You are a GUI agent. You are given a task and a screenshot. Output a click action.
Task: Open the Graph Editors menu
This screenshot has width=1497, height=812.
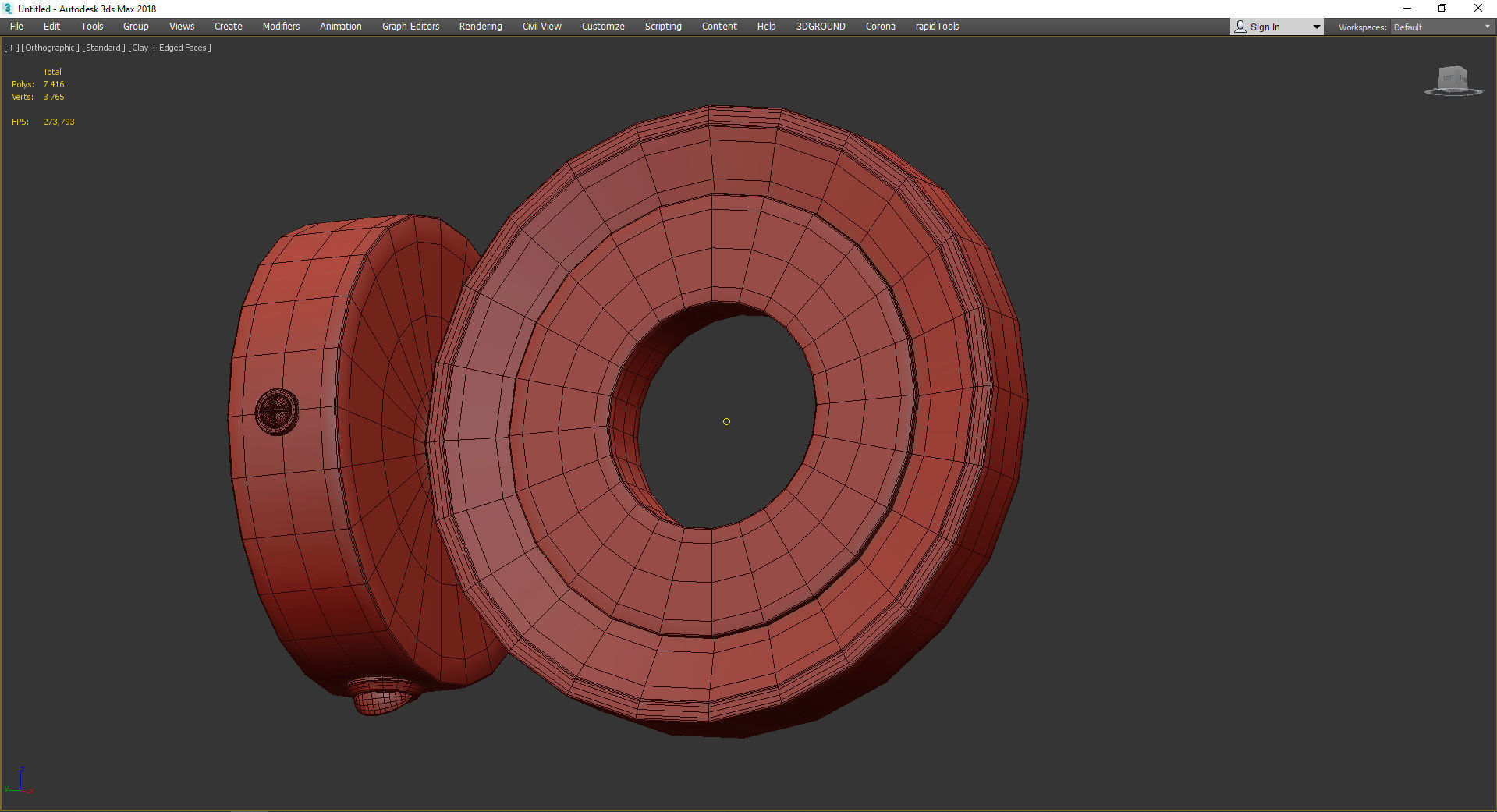point(410,27)
